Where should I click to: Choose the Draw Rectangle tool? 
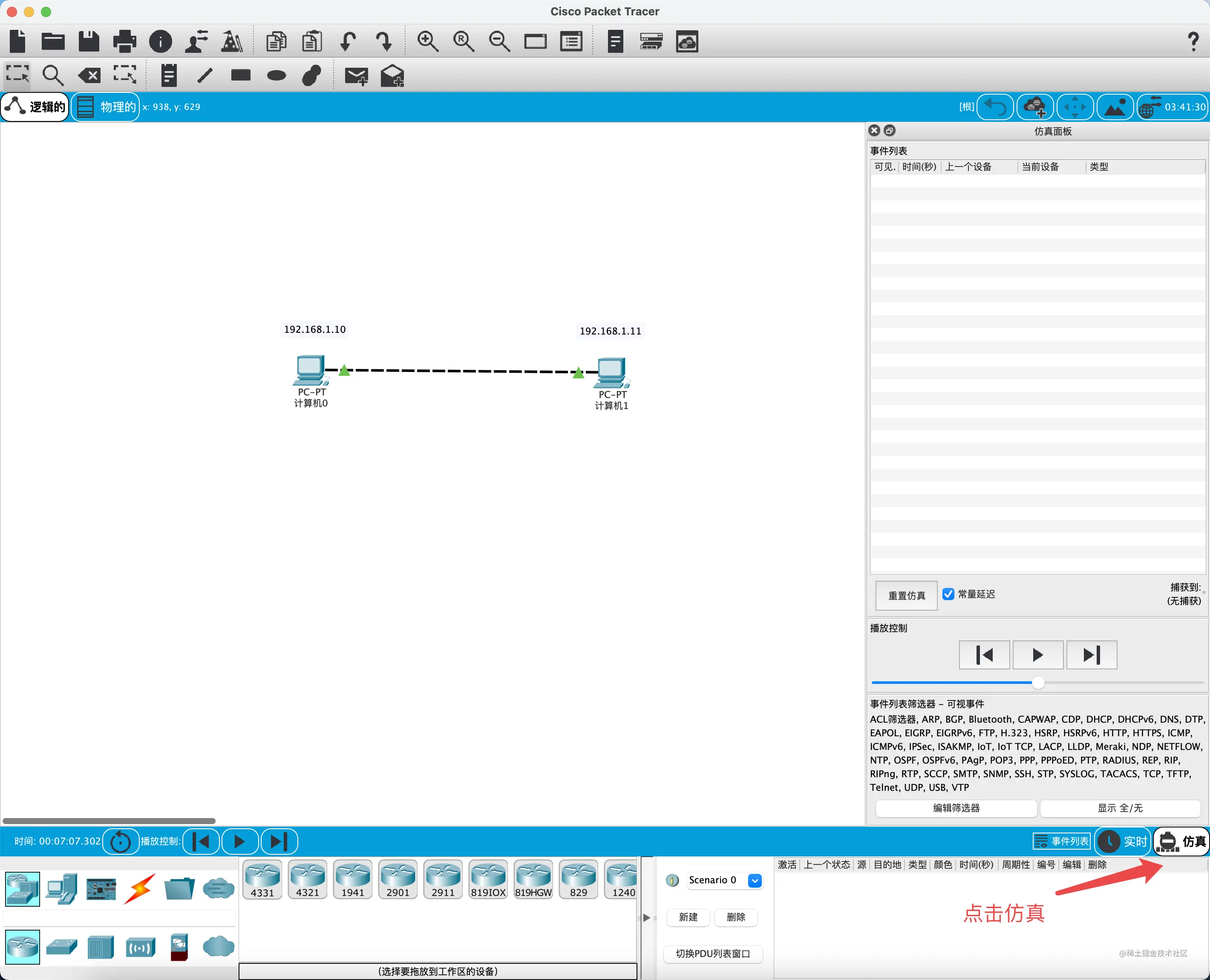pos(241,75)
